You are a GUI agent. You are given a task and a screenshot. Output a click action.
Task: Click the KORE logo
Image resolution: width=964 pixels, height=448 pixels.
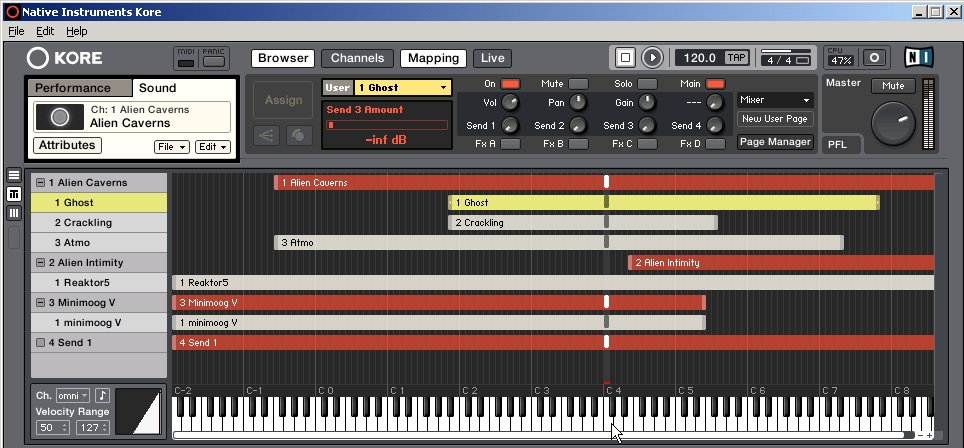[x=65, y=58]
